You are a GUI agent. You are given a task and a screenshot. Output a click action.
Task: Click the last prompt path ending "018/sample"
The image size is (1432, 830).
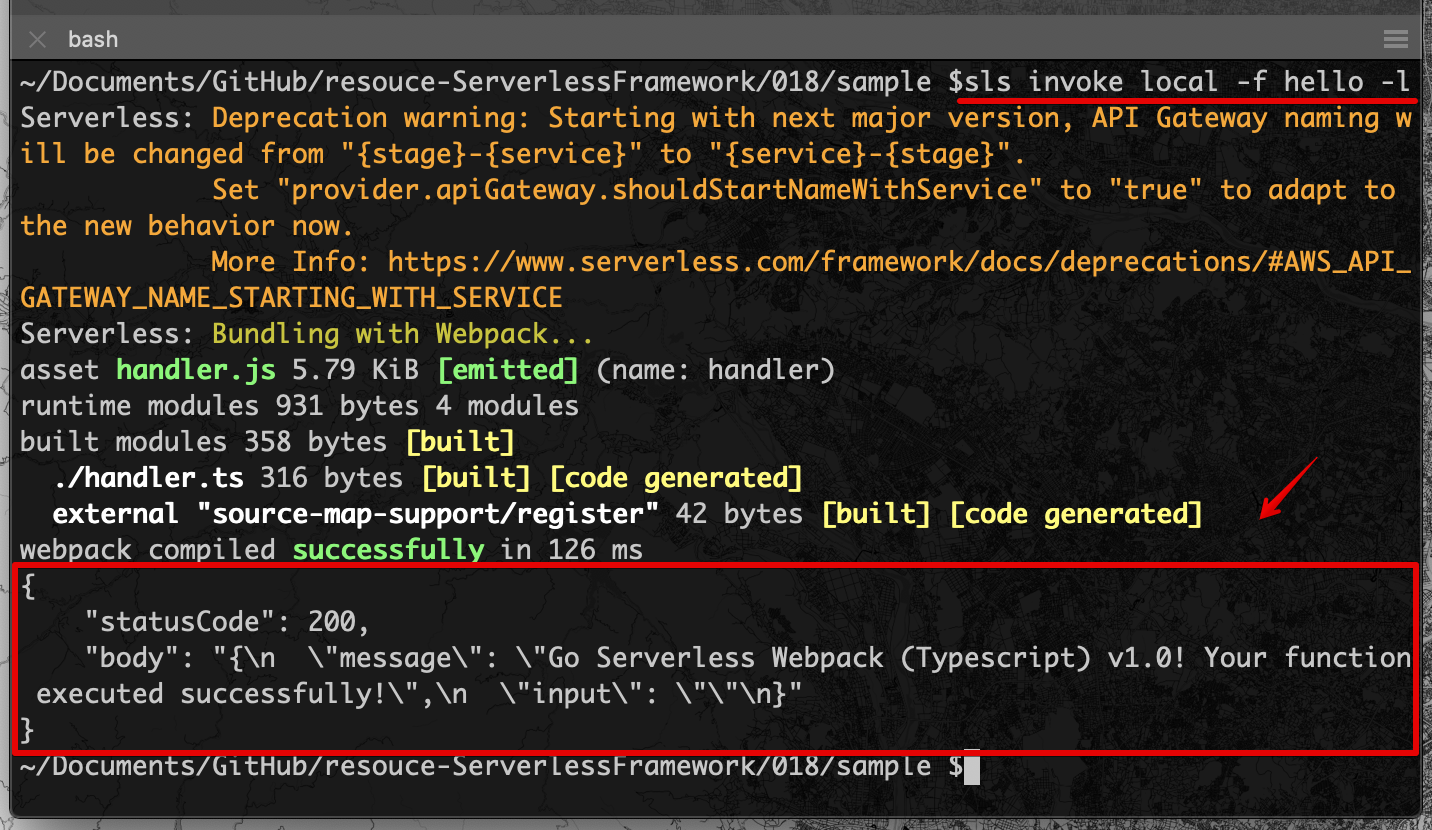(x=476, y=766)
